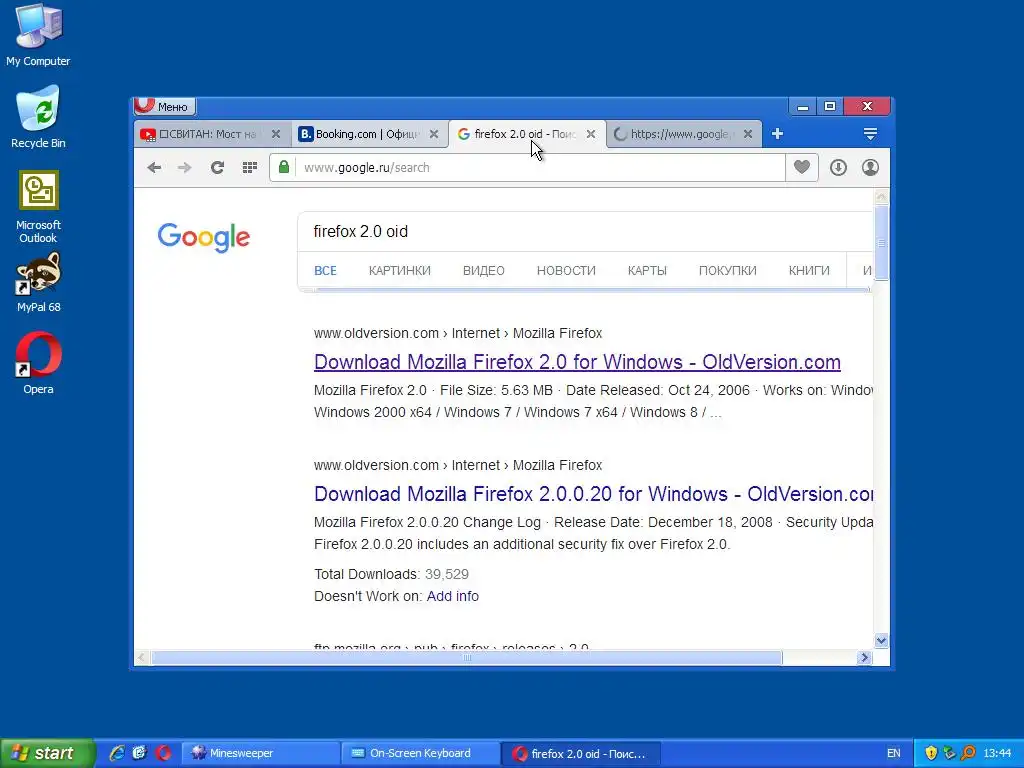Open Speed Dial grid icon
This screenshot has height=768, width=1024.
tap(249, 168)
